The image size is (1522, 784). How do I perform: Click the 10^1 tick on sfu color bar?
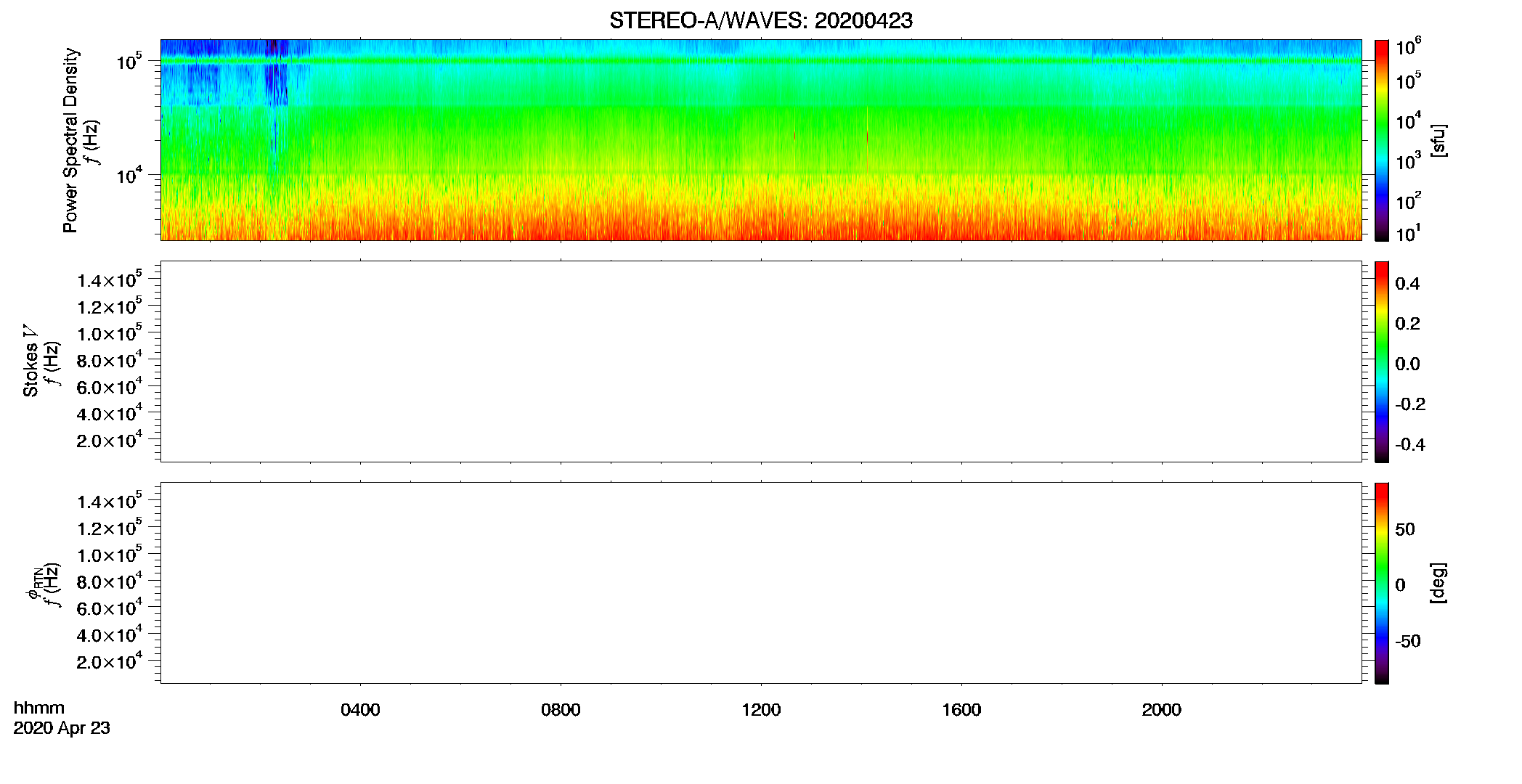click(1408, 234)
